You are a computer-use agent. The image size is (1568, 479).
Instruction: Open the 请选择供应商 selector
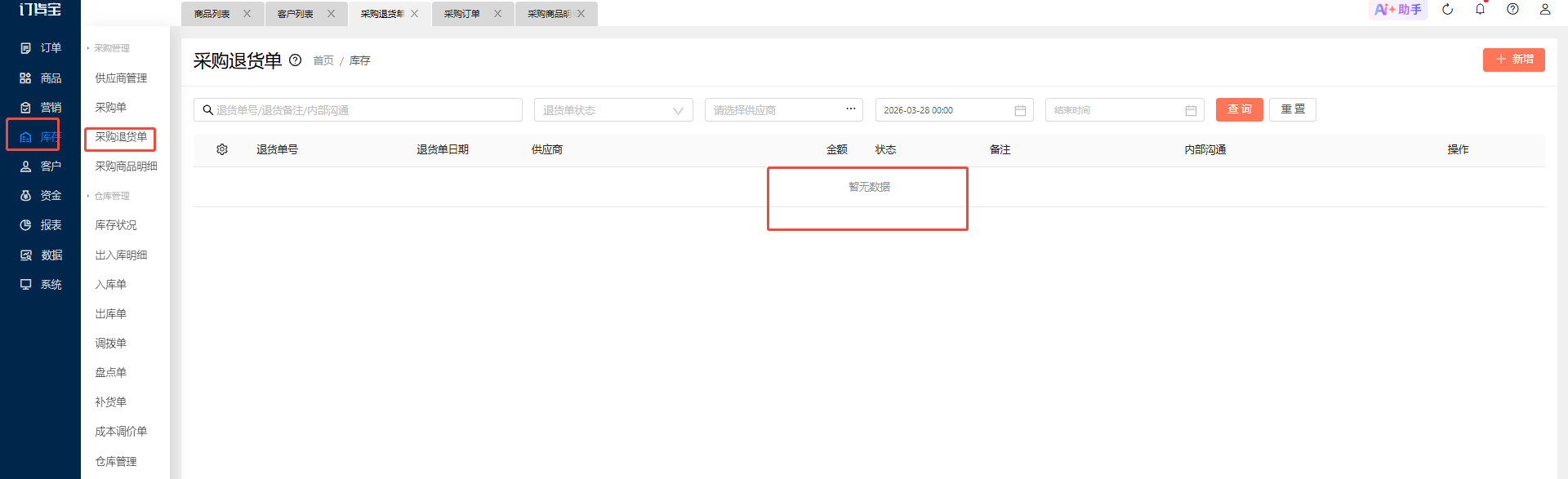tap(784, 110)
